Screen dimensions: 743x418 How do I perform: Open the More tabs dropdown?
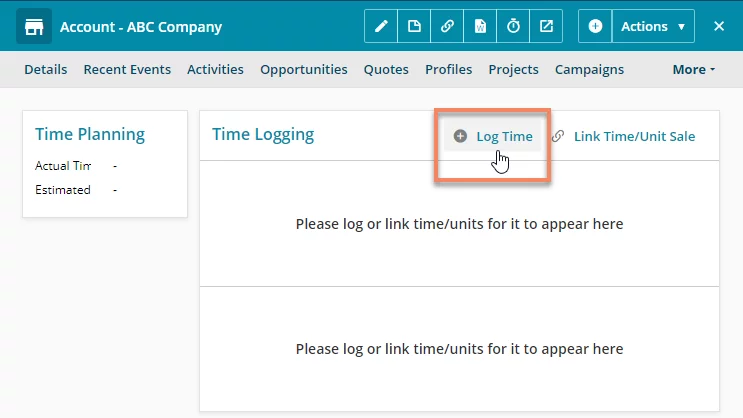pyautogui.click(x=694, y=69)
